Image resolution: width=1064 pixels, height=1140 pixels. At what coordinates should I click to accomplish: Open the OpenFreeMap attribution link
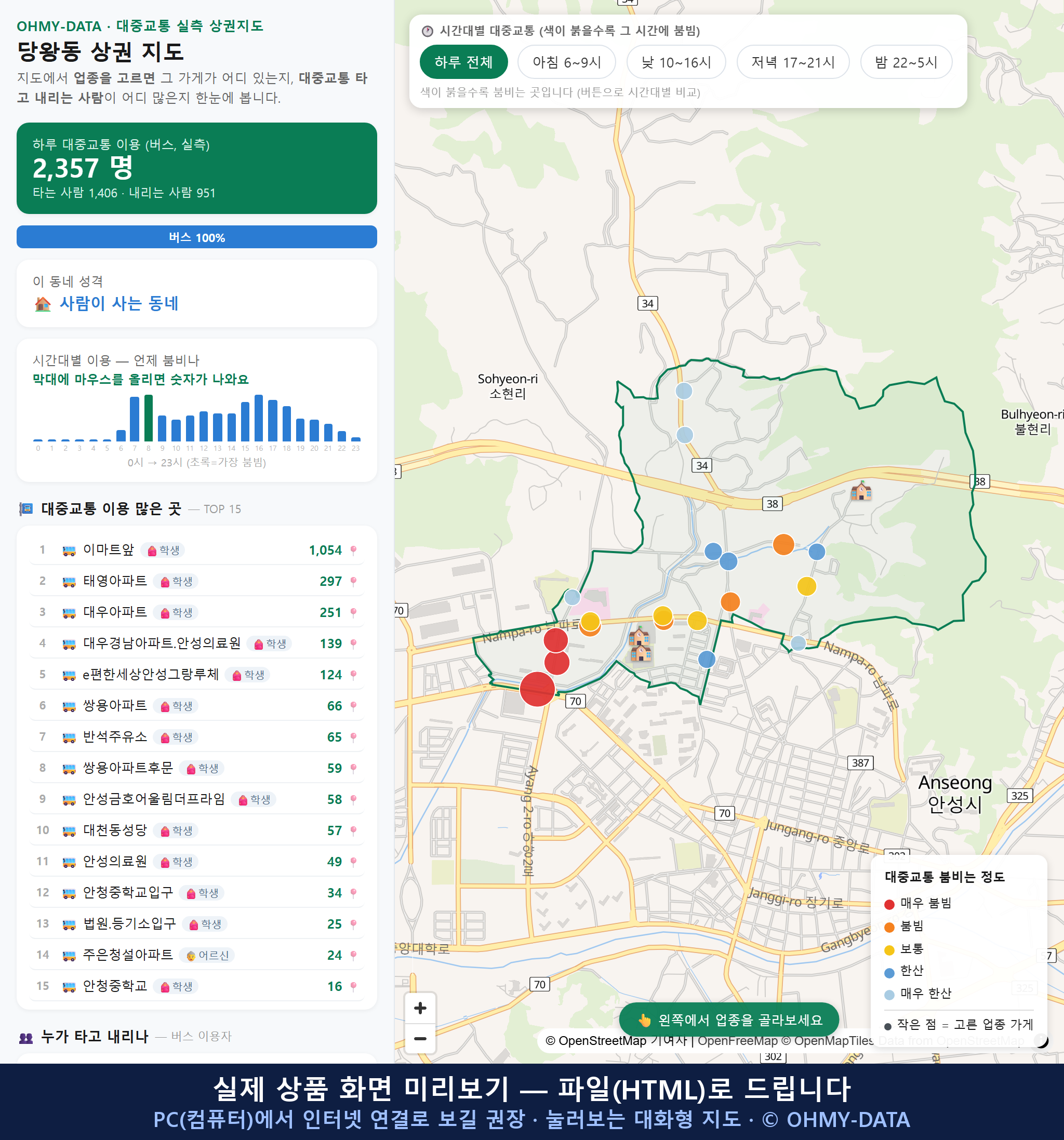(x=738, y=1040)
